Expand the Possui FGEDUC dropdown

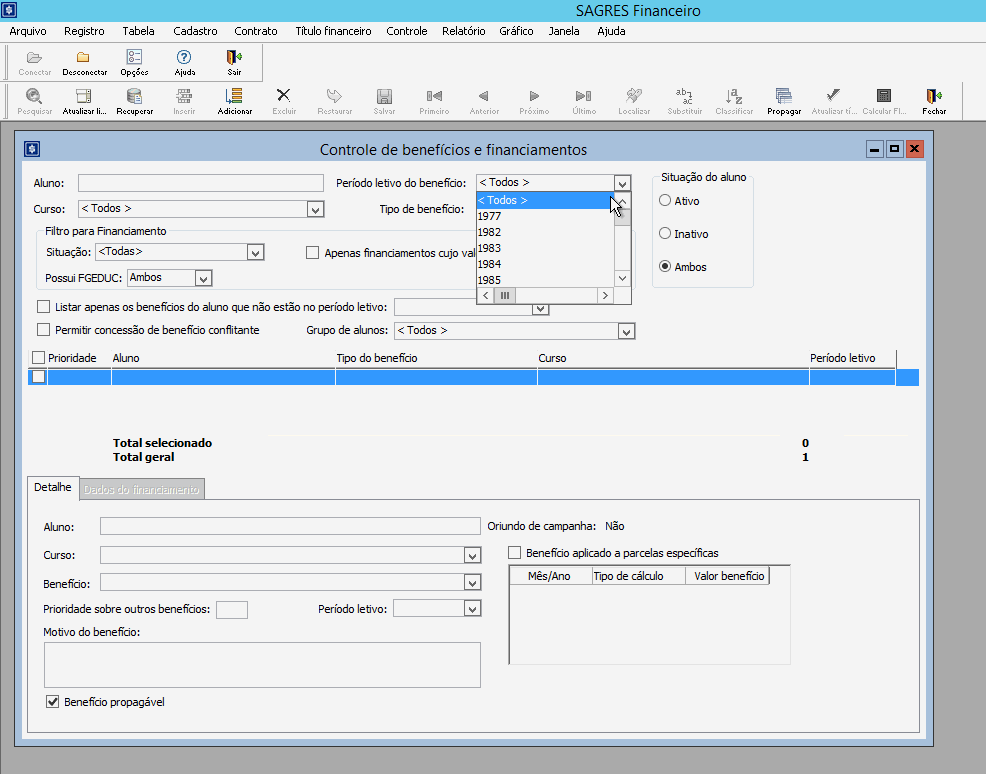click(x=203, y=278)
